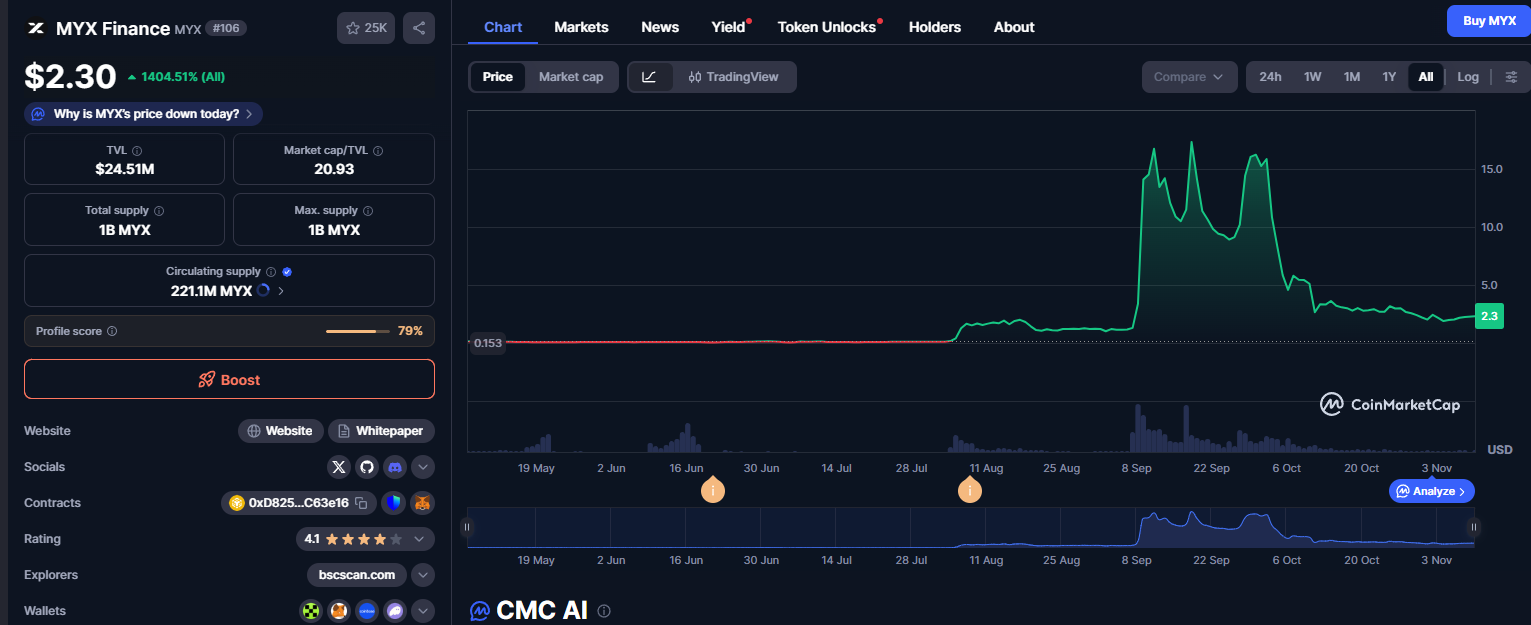Open the GitHub social link
This screenshot has width=1531, height=625.
pyautogui.click(x=367, y=467)
